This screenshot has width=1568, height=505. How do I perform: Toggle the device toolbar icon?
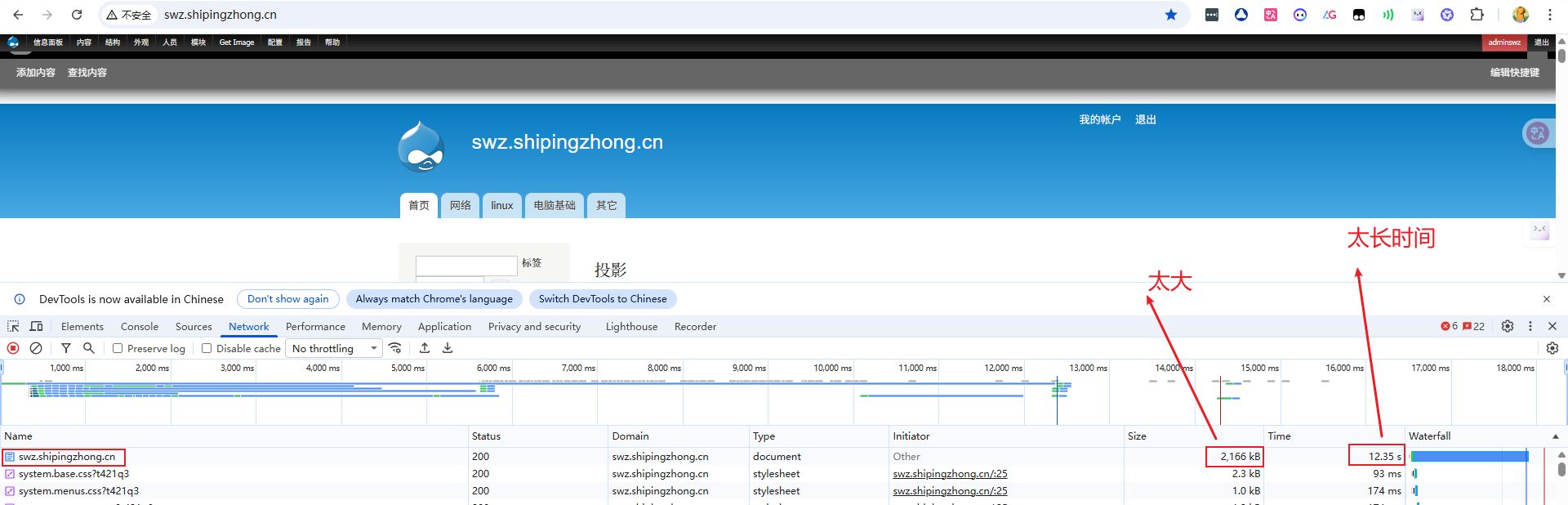point(36,326)
